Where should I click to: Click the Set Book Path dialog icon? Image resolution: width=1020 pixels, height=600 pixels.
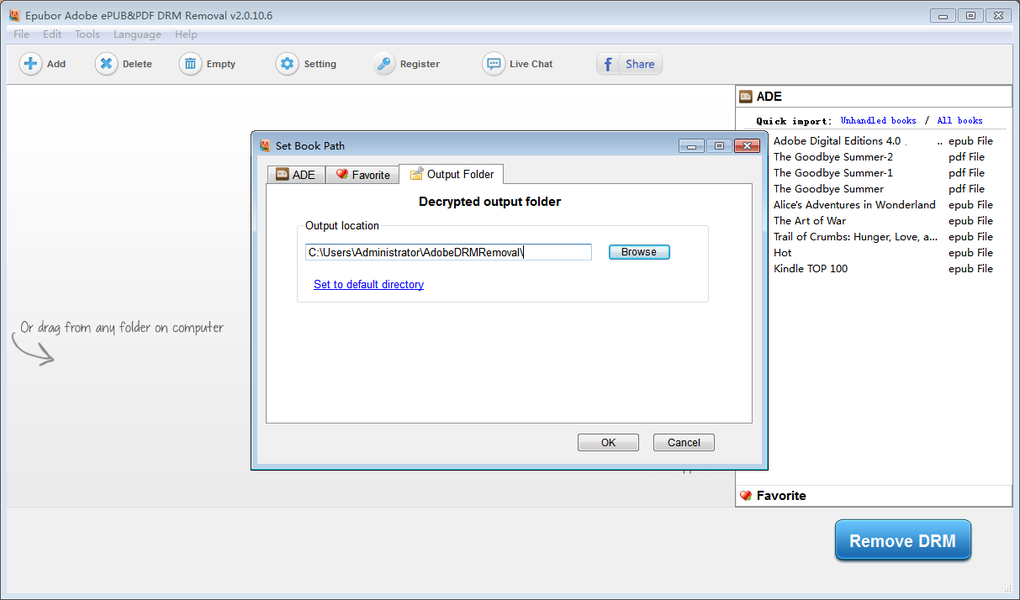pos(265,146)
